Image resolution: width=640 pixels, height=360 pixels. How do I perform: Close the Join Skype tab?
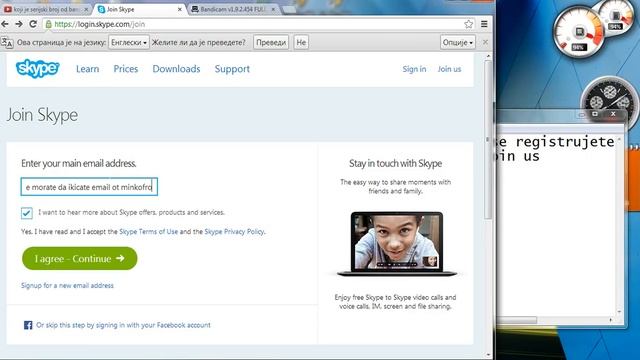pyautogui.click(x=180, y=9)
